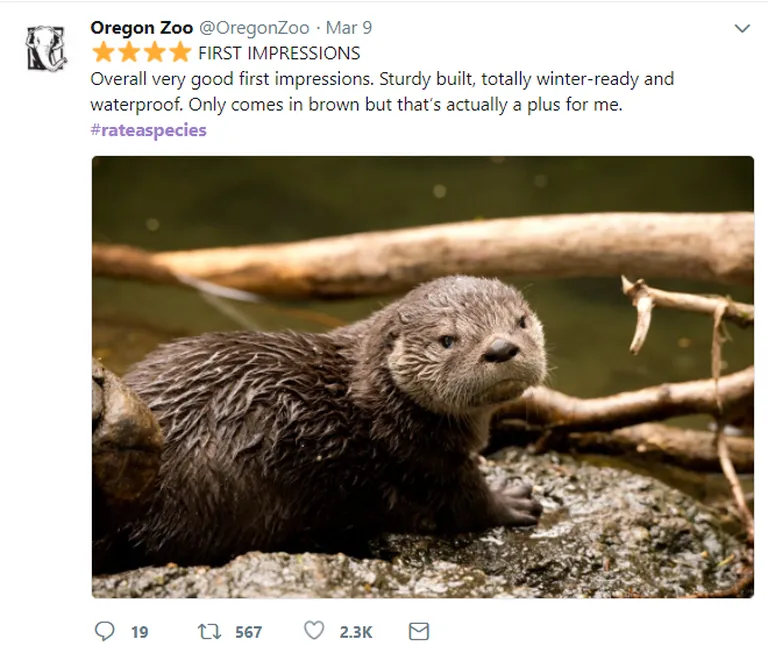Image resolution: width=768 pixels, height=653 pixels.
Task: Click the fourth gold star emoji
Action: [x=180, y=52]
